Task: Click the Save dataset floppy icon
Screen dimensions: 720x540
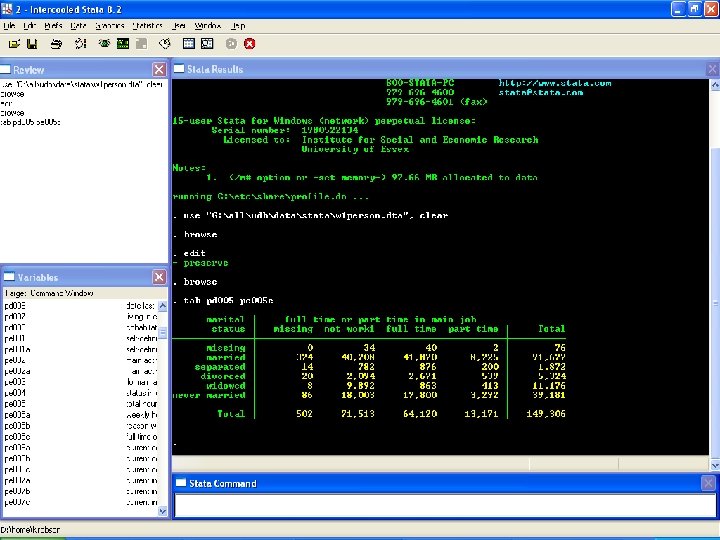Action: [32, 44]
